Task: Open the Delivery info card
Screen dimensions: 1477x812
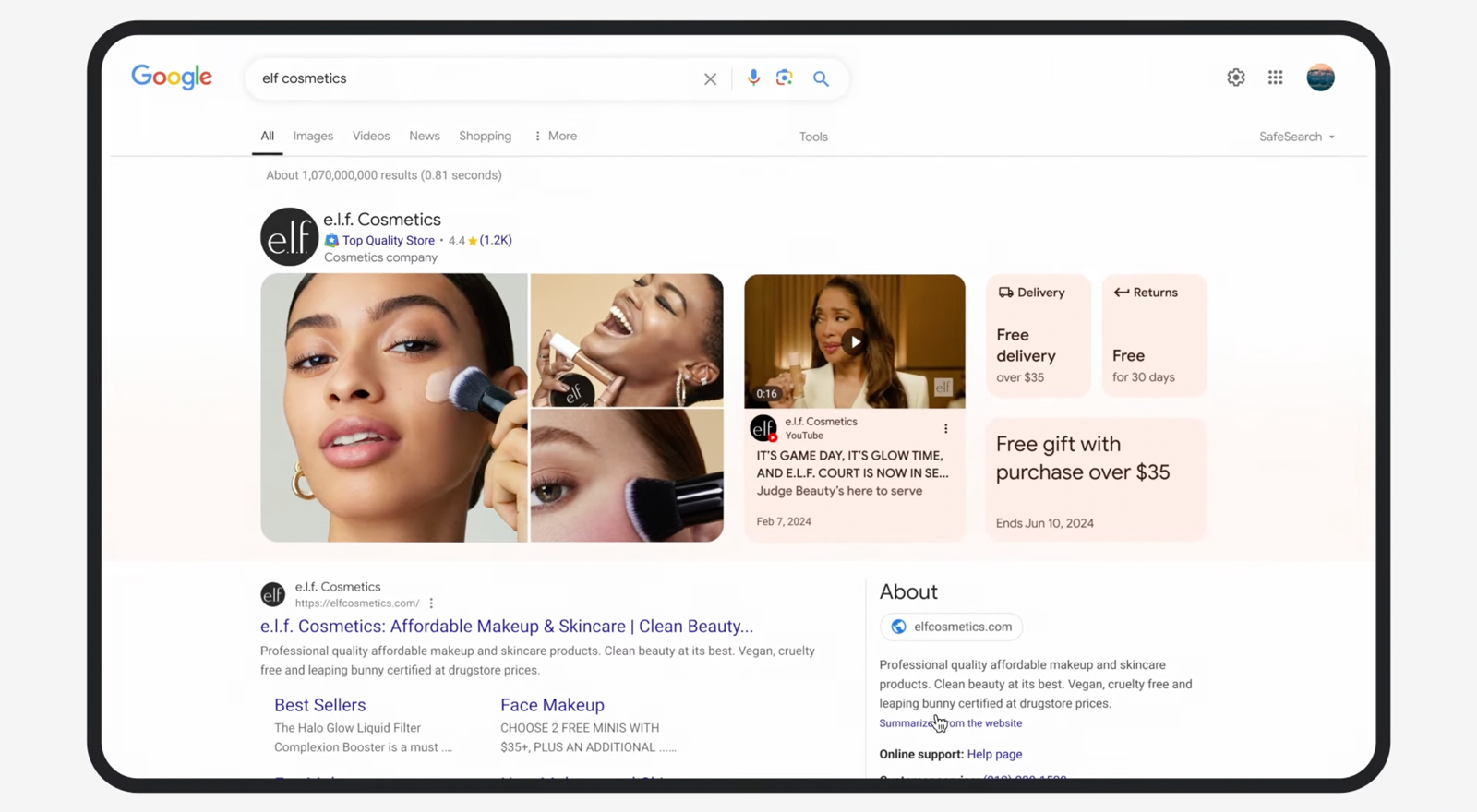Action: click(1039, 336)
